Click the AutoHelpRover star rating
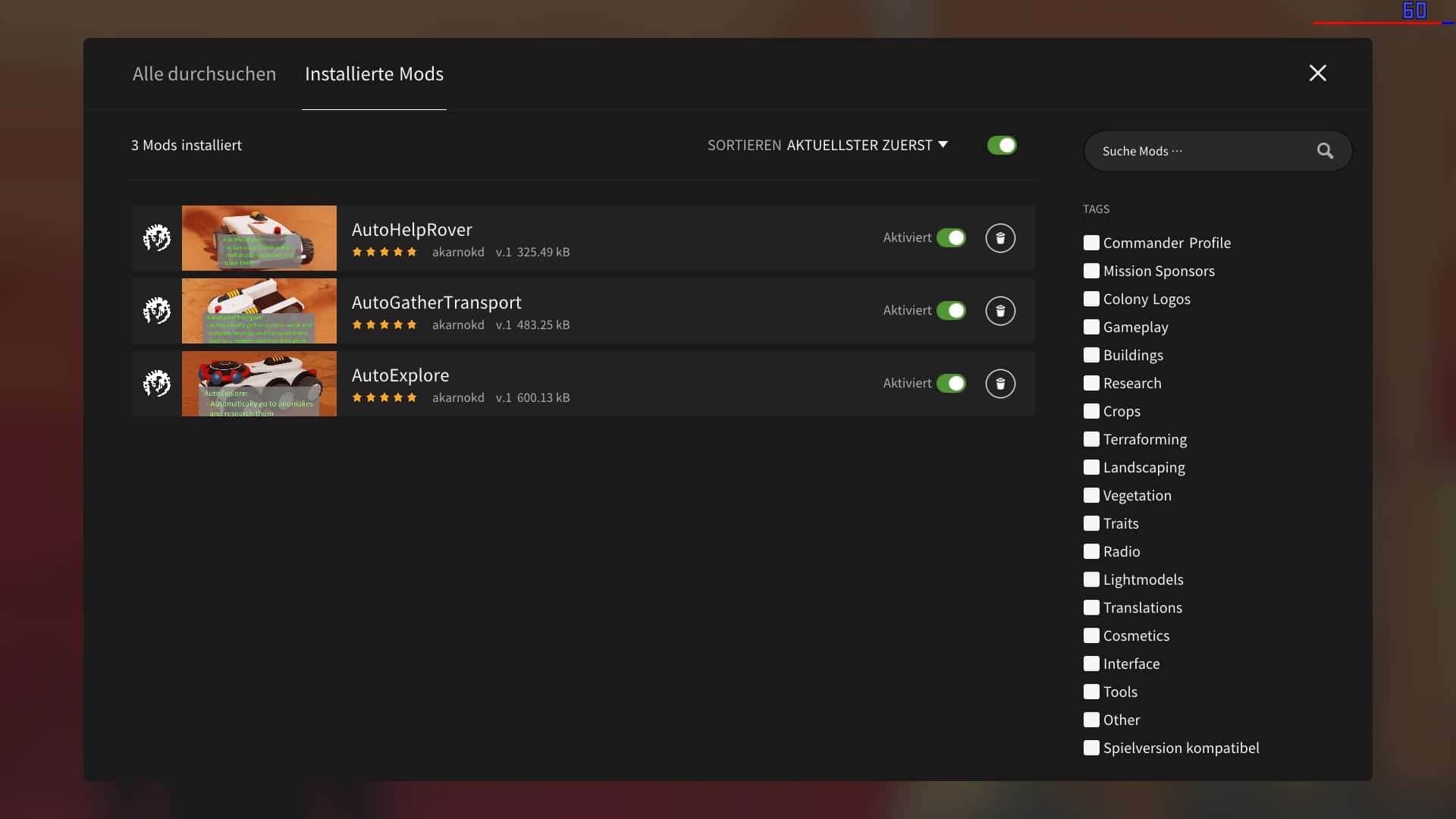The width and height of the screenshot is (1456, 819). 384,252
